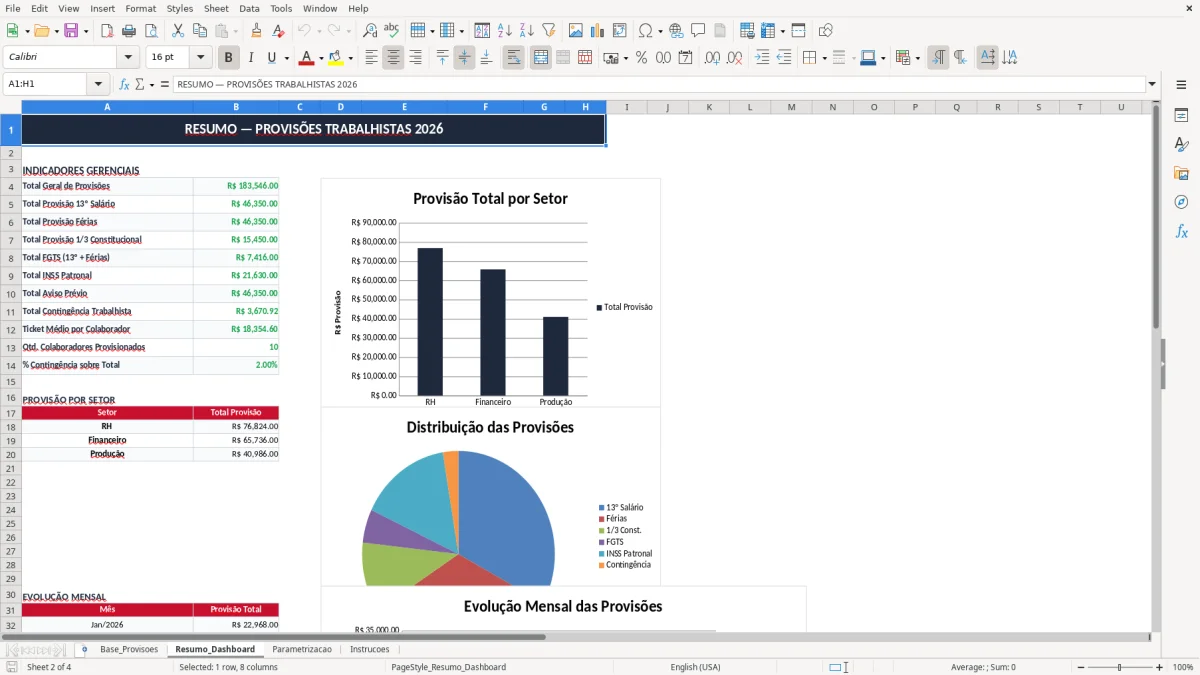Switch to Base_Provisoes sheet tab
The height and width of the screenshot is (675, 1200).
[x=129, y=649]
